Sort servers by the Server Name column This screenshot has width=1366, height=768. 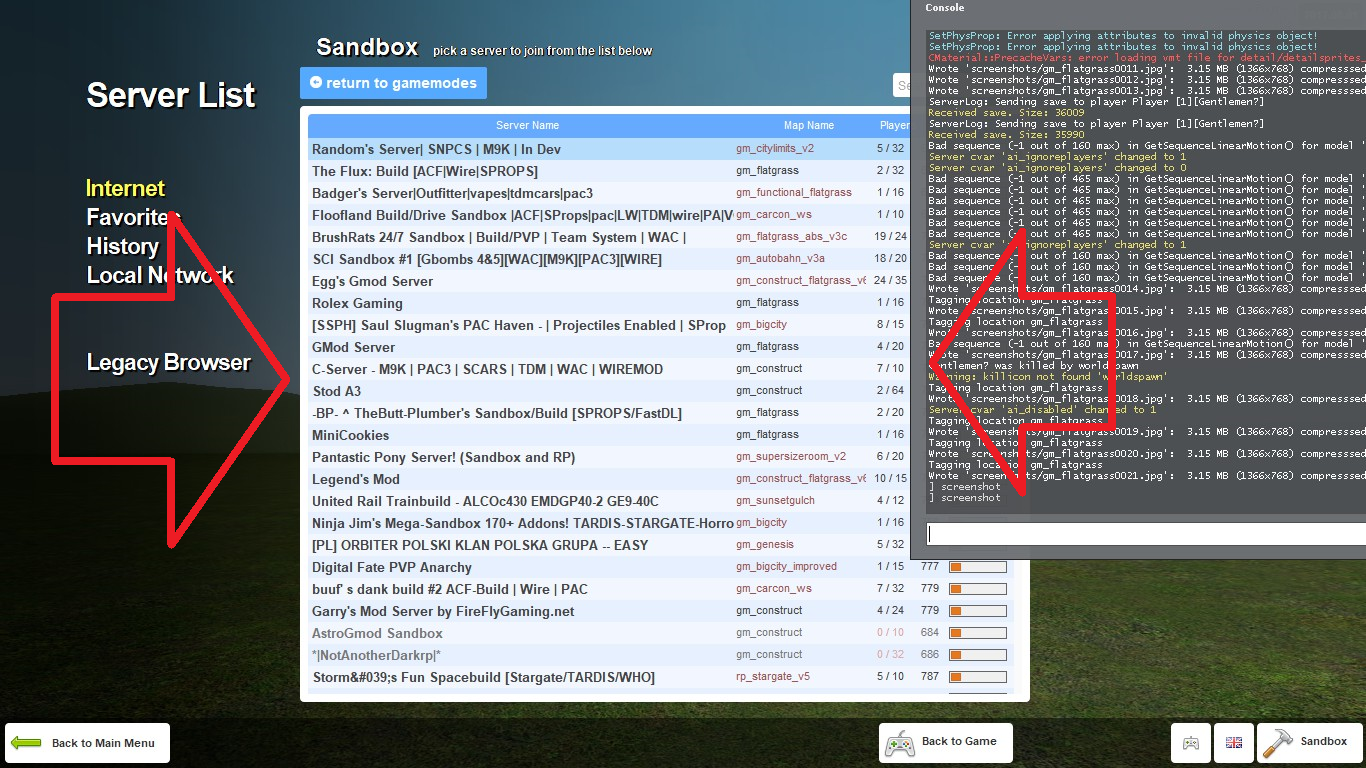tap(527, 126)
